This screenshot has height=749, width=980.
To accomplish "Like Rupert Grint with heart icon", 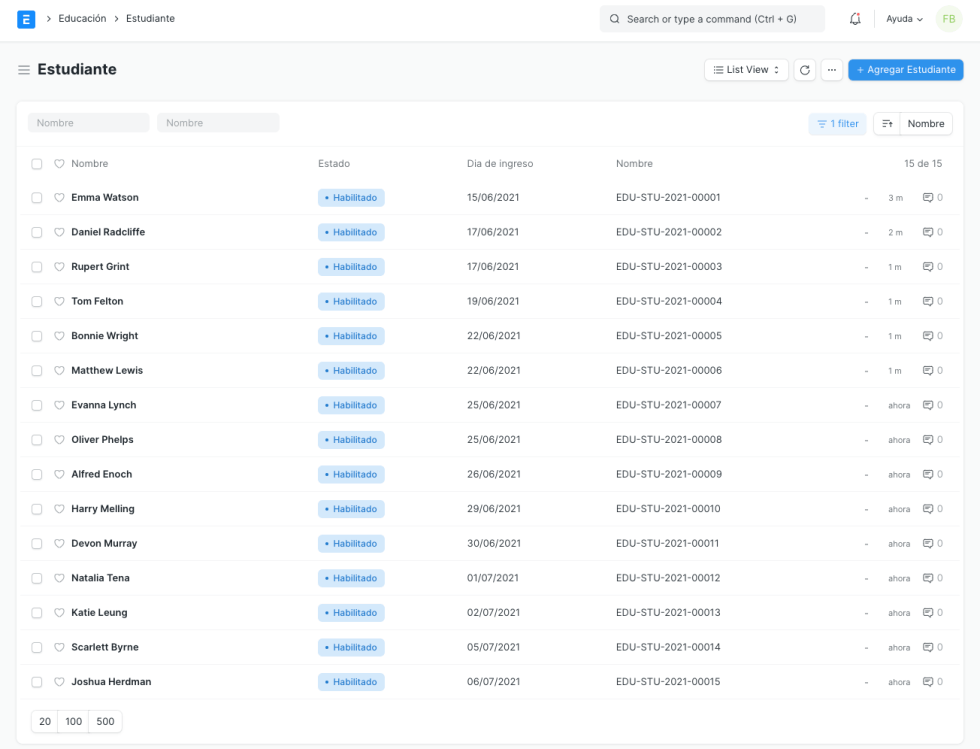I will pyautogui.click(x=59, y=267).
